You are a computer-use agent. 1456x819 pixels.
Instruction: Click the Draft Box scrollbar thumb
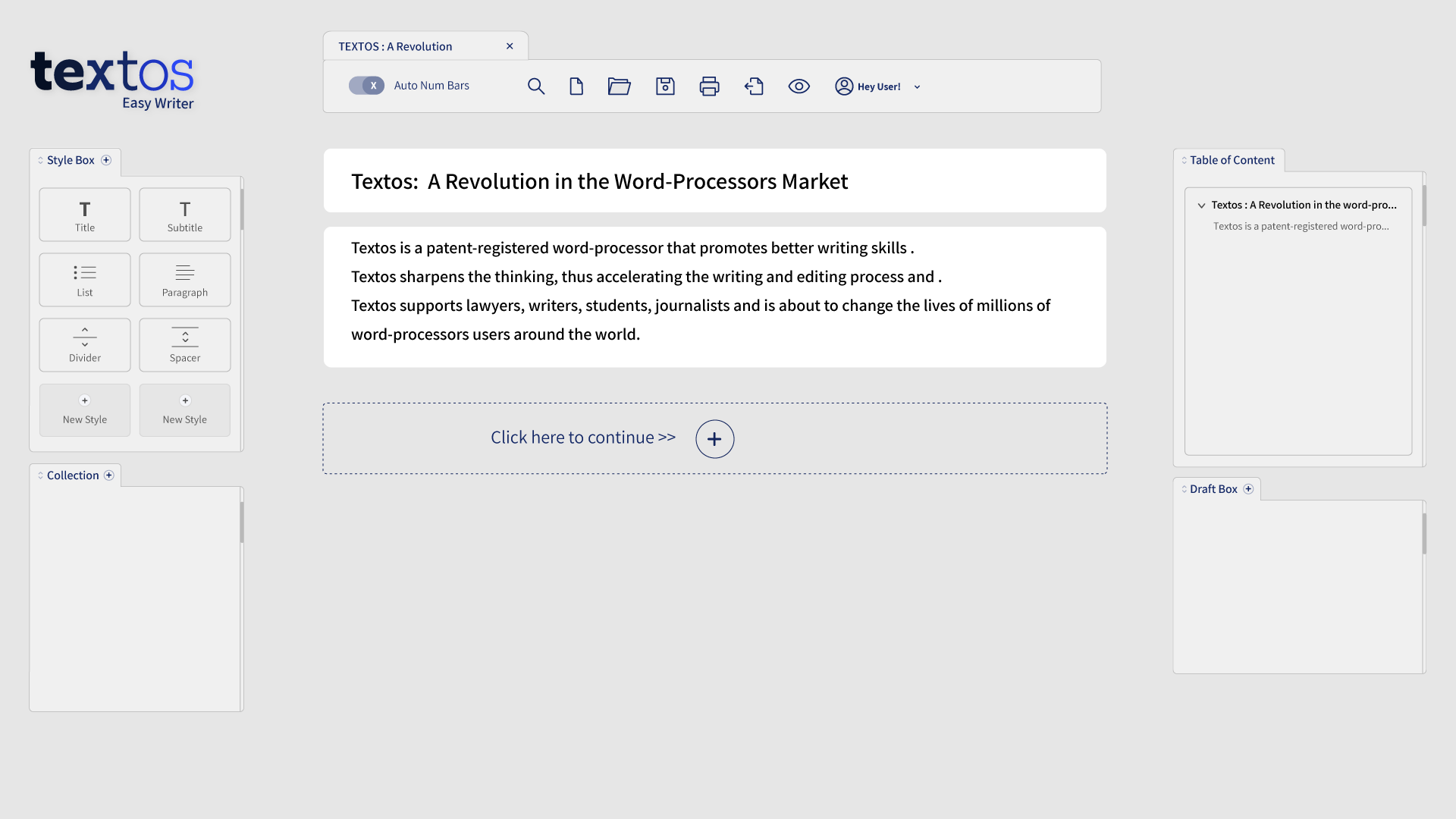[1424, 534]
